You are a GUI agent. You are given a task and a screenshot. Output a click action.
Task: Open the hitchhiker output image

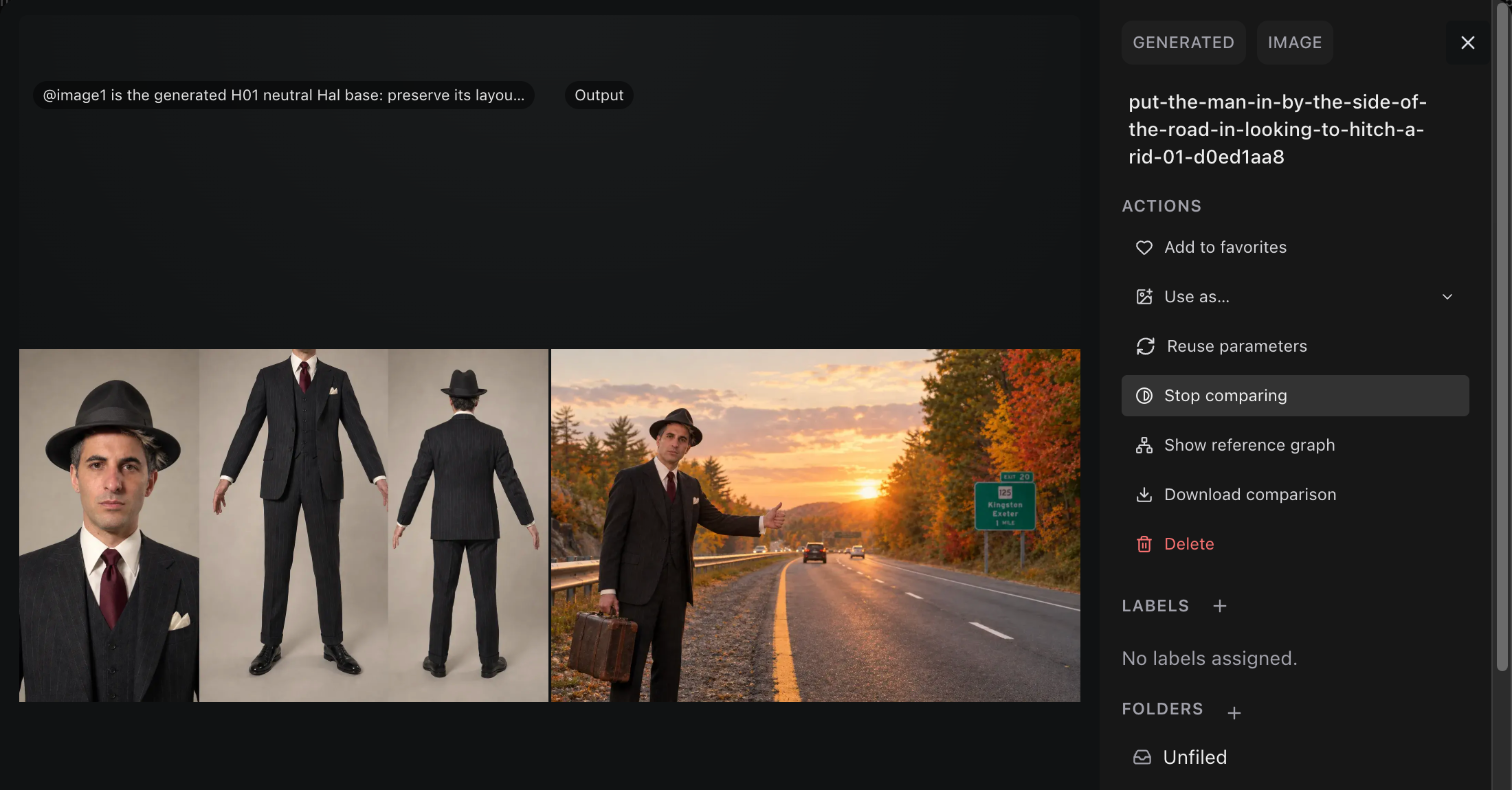[815, 525]
